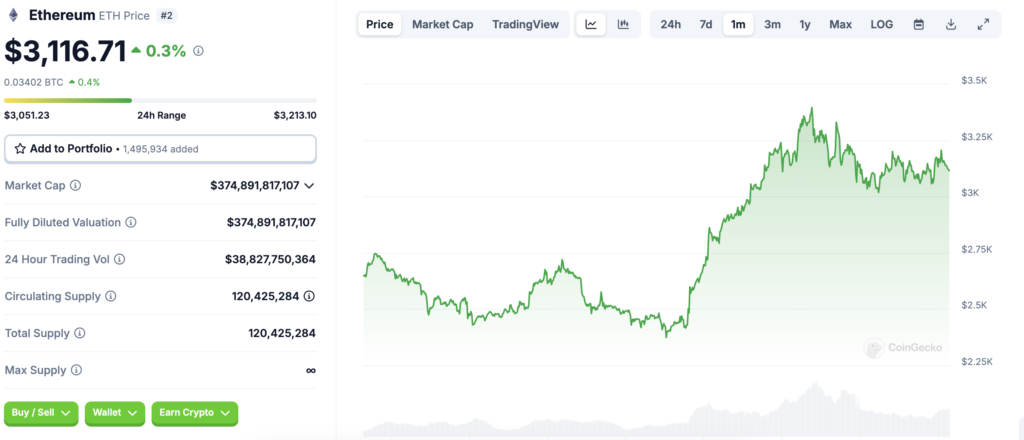Screen dimensions: 1024x440
Task: Switch to the line chart icon
Action: [x=591, y=24]
